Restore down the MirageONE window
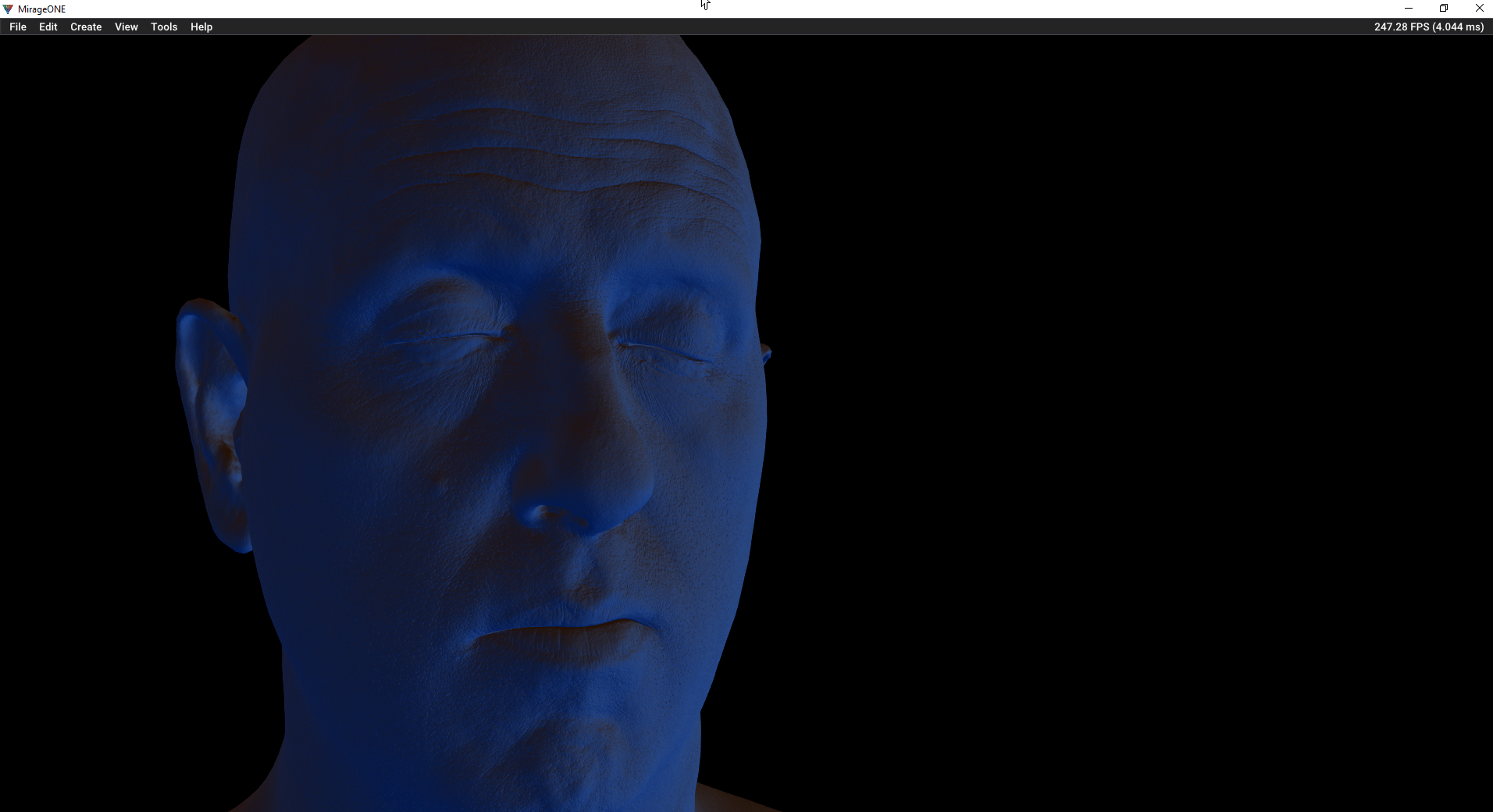Image resolution: width=1493 pixels, height=812 pixels. (x=1444, y=9)
